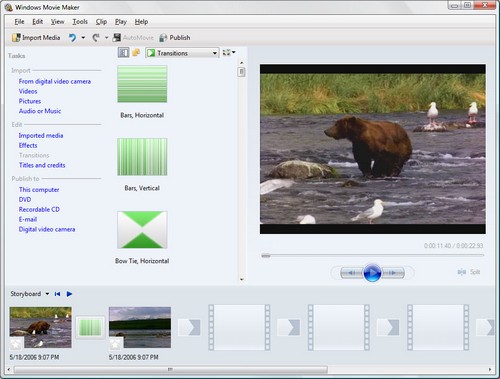500x379 pixels.
Task: Play the storyboard
Action: [x=69, y=294]
